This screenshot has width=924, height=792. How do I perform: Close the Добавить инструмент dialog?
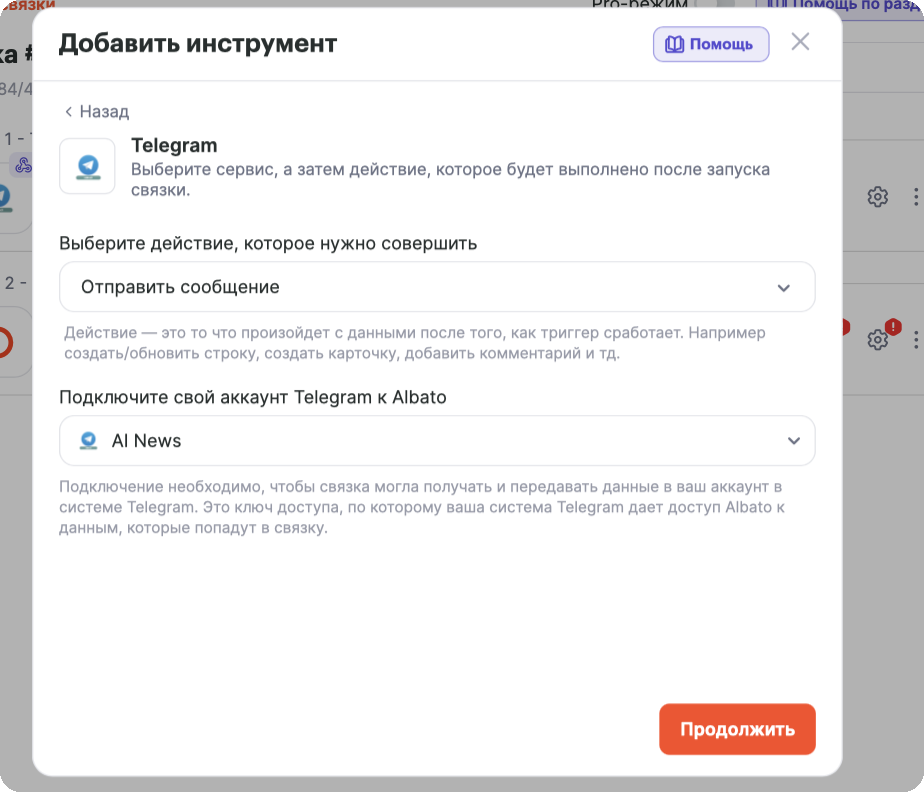tap(800, 42)
